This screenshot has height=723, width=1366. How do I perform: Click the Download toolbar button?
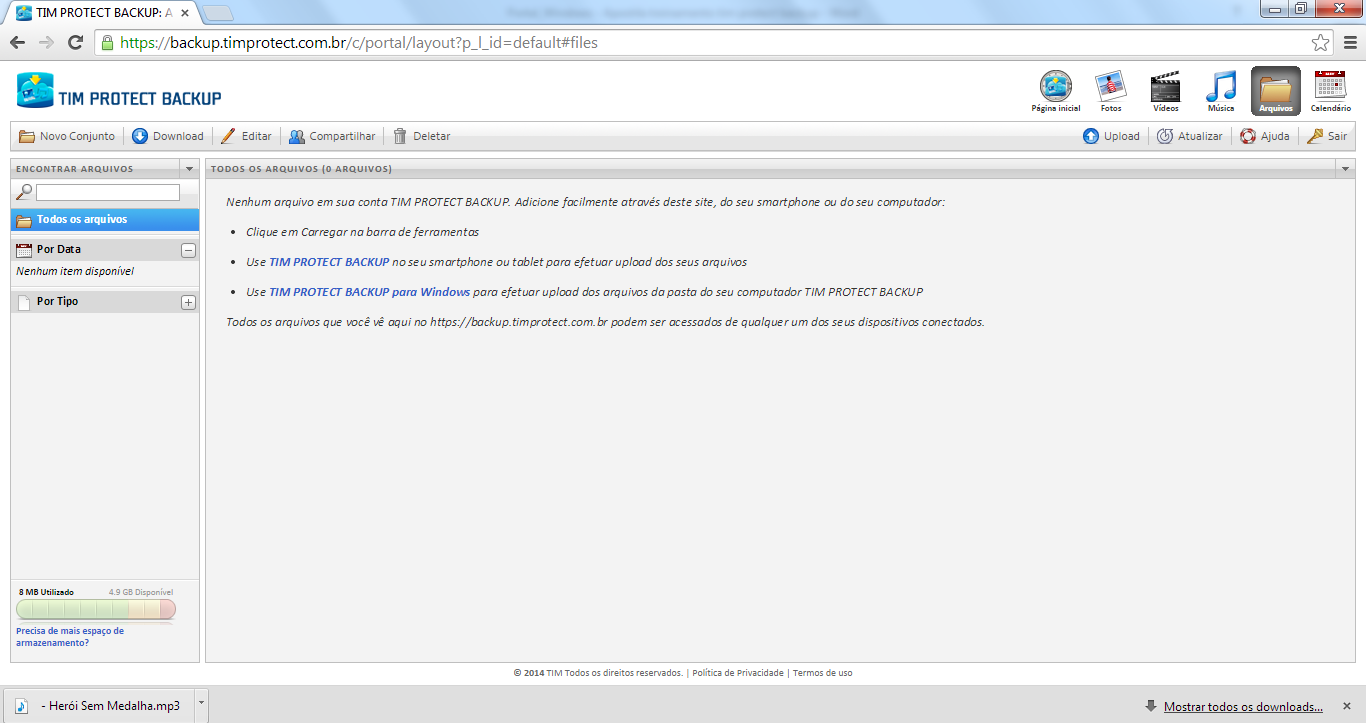coord(168,136)
